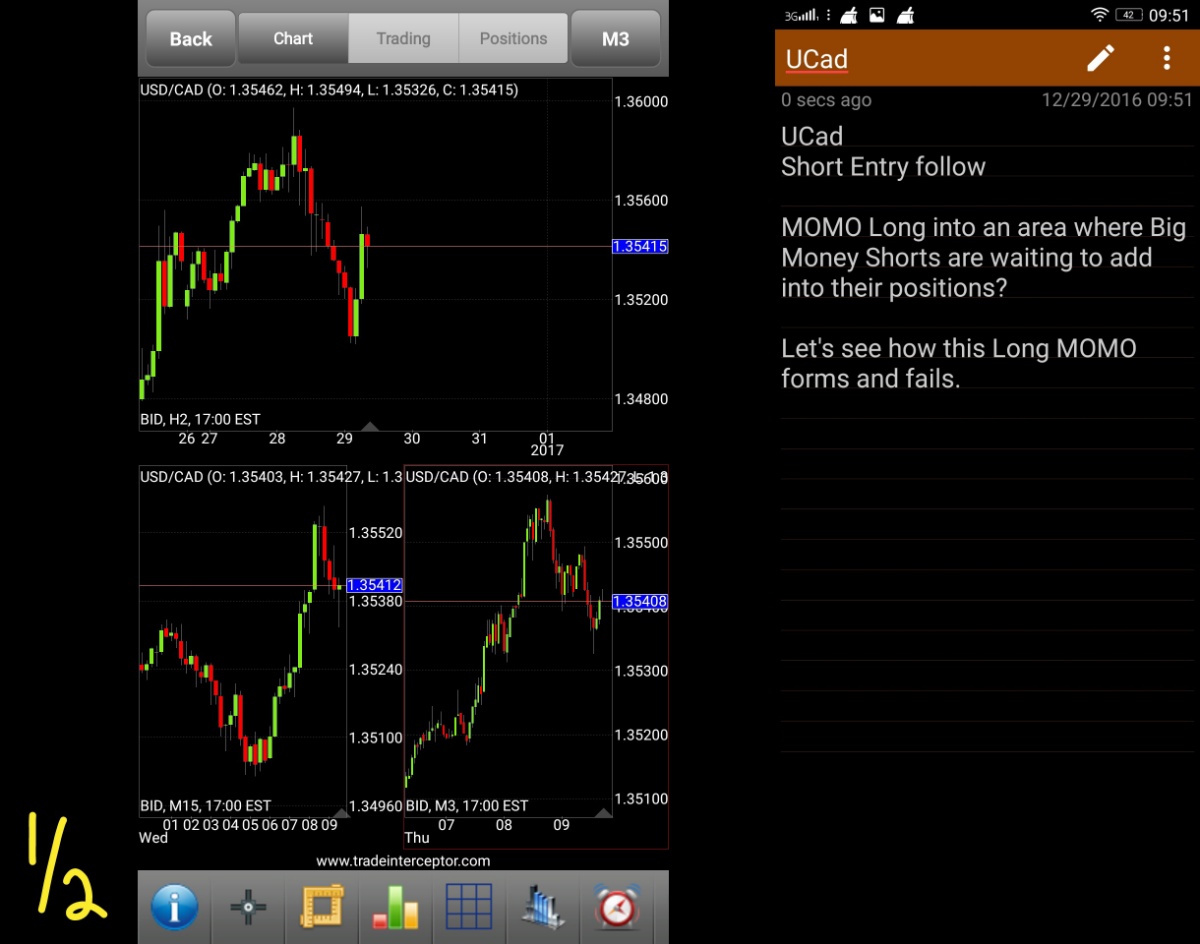Screen dimensions: 1200x944
Task: Open the overflow menu in the notes app
Action: (x=1166, y=59)
